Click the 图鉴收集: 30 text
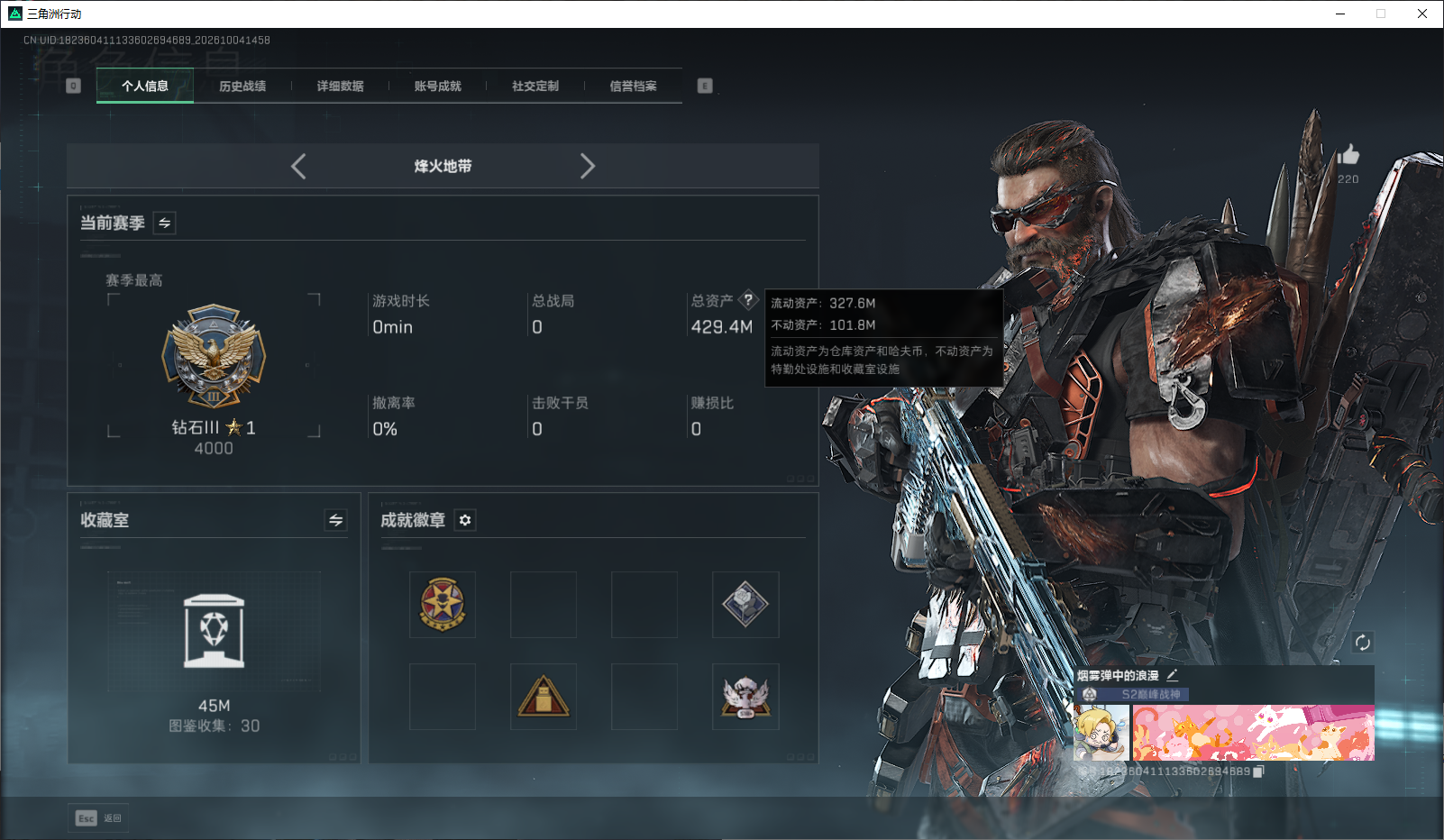Image resolution: width=1444 pixels, height=840 pixels. point(215,726)
